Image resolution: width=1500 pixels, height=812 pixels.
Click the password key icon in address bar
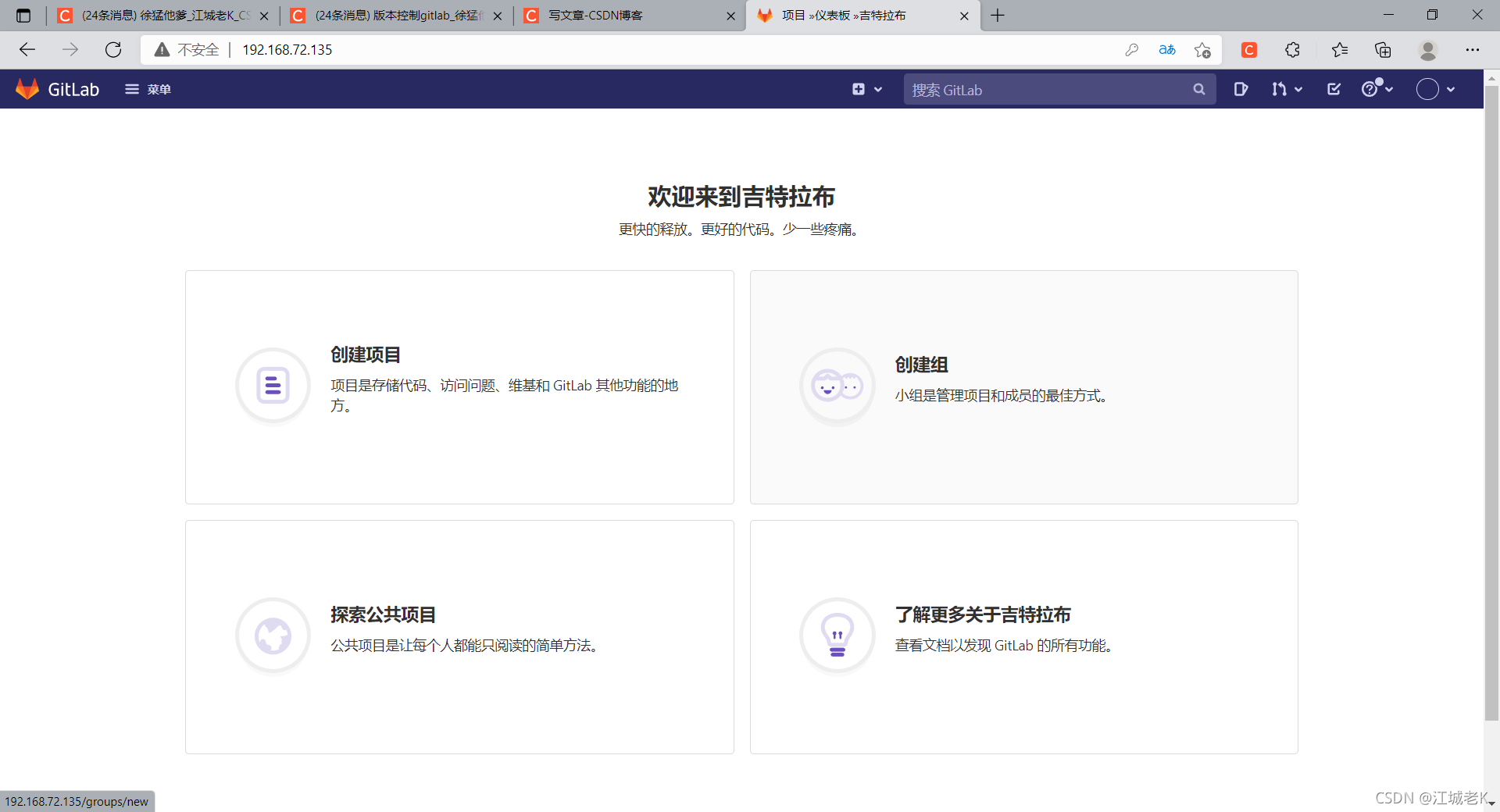pyautogui.click(x=1131, y=50)
